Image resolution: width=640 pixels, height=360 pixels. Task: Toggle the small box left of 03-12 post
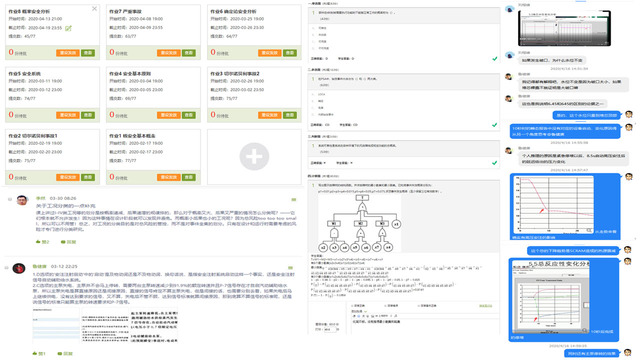pyautogui.click(x=7, y=268)
